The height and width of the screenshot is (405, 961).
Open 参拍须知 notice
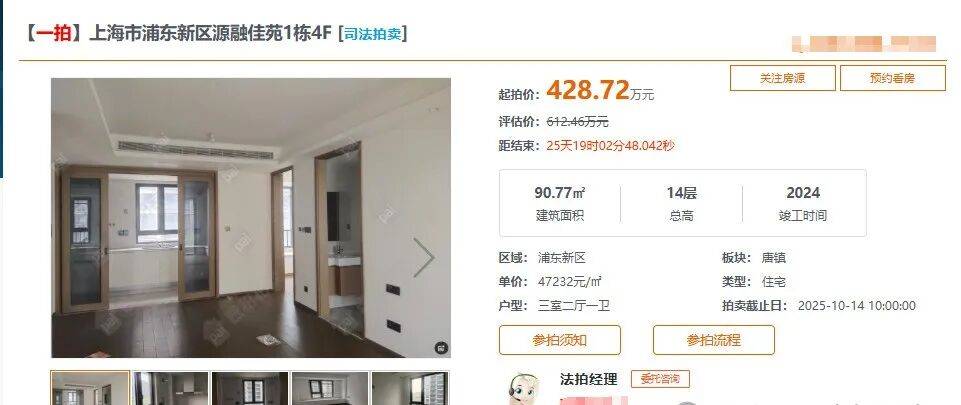[560, 340]
